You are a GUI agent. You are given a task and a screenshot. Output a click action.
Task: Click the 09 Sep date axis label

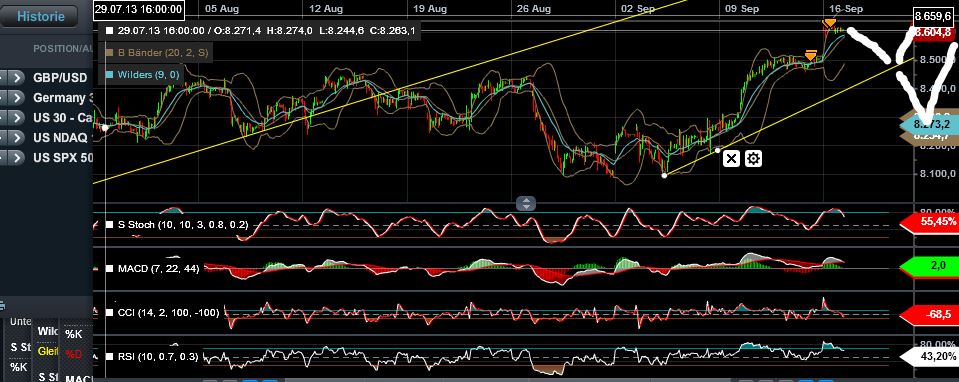(742, 9)
